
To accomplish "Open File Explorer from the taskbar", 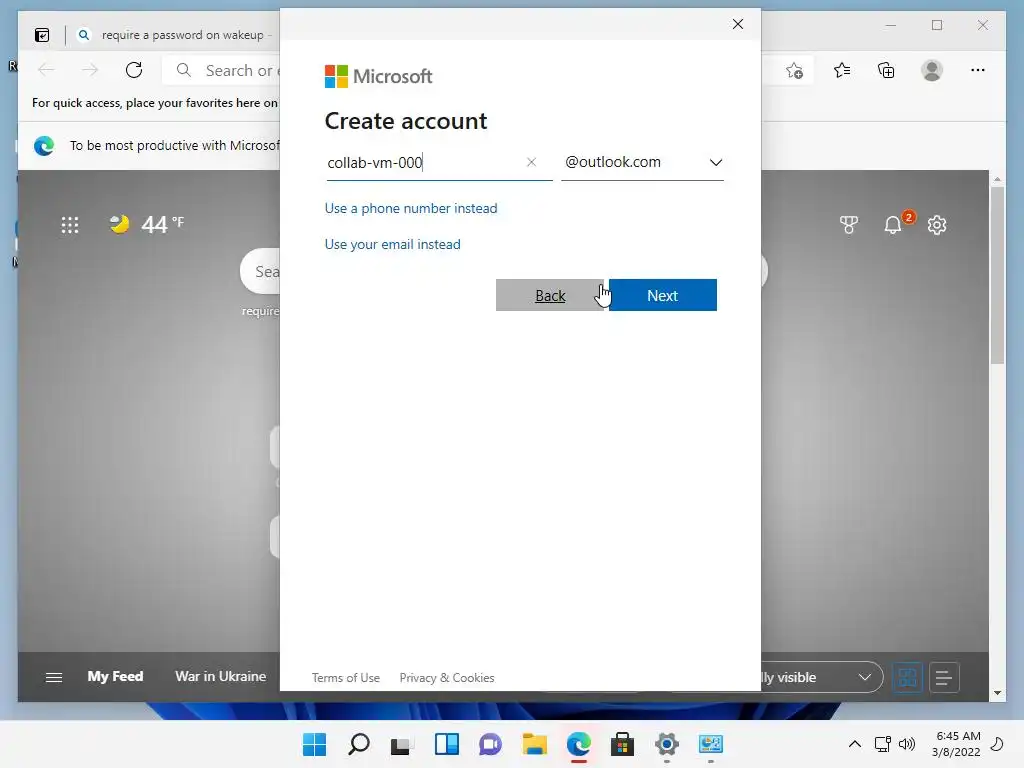I will point(535,744).
